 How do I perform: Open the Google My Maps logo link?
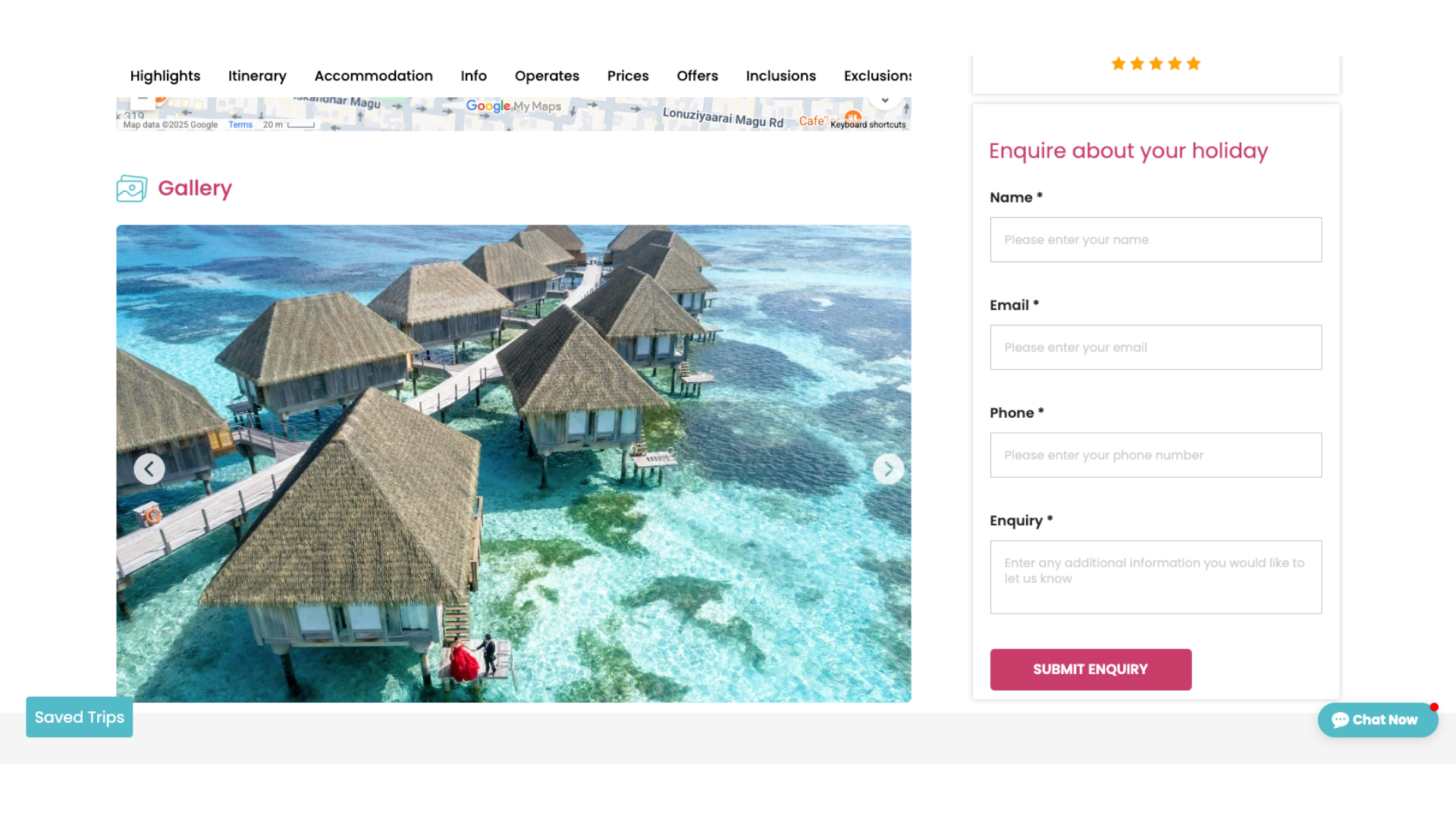(513, 106)
